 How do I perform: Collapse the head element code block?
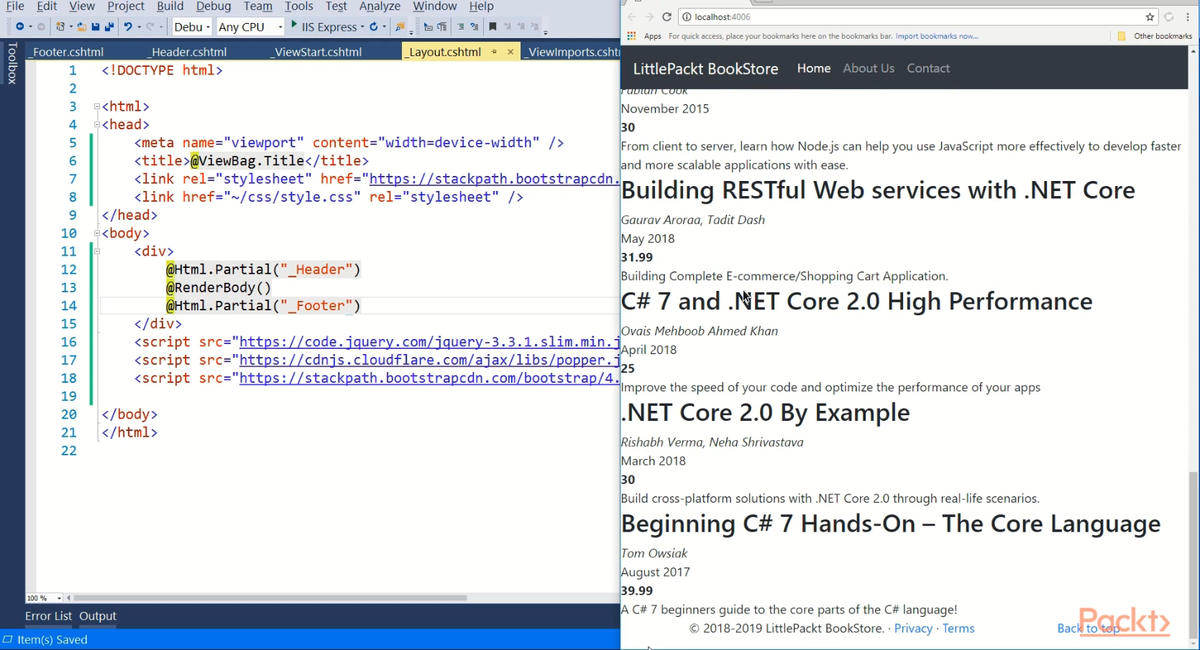[96, 124]
